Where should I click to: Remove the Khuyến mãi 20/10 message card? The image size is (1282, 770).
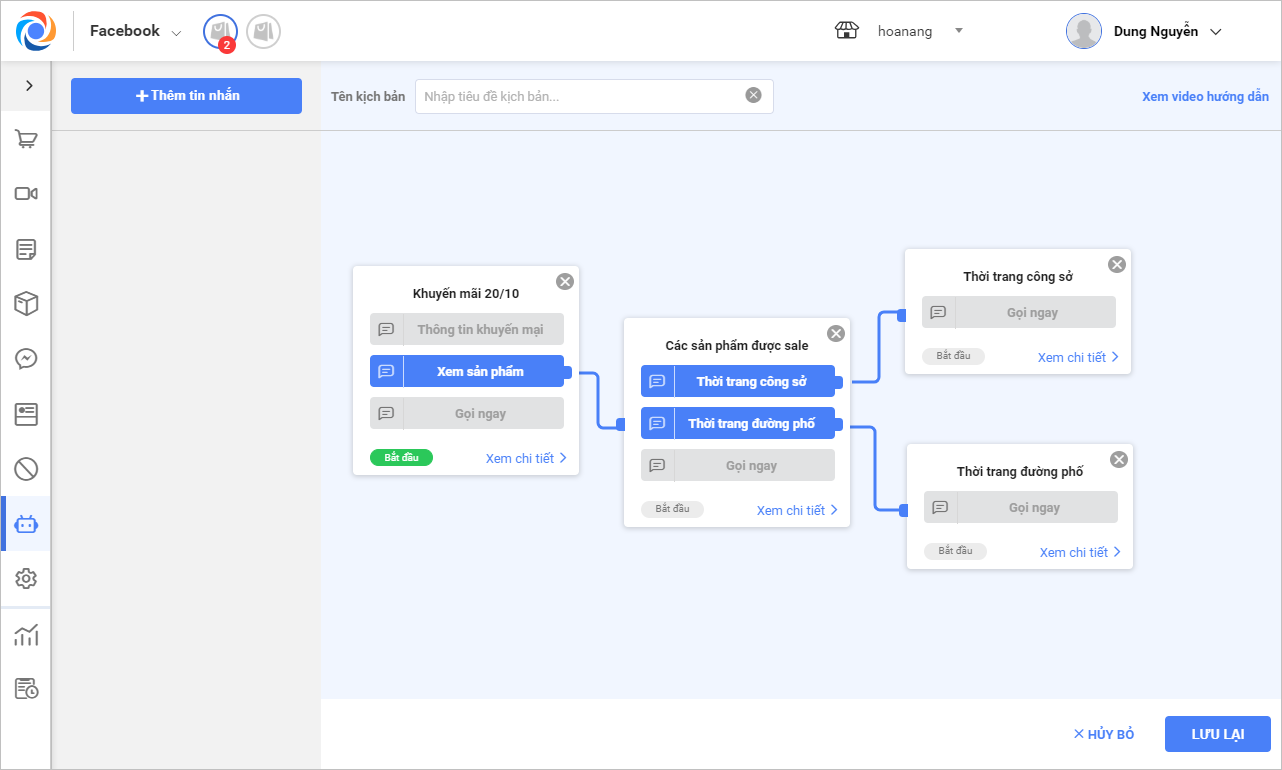coord(565,281)
